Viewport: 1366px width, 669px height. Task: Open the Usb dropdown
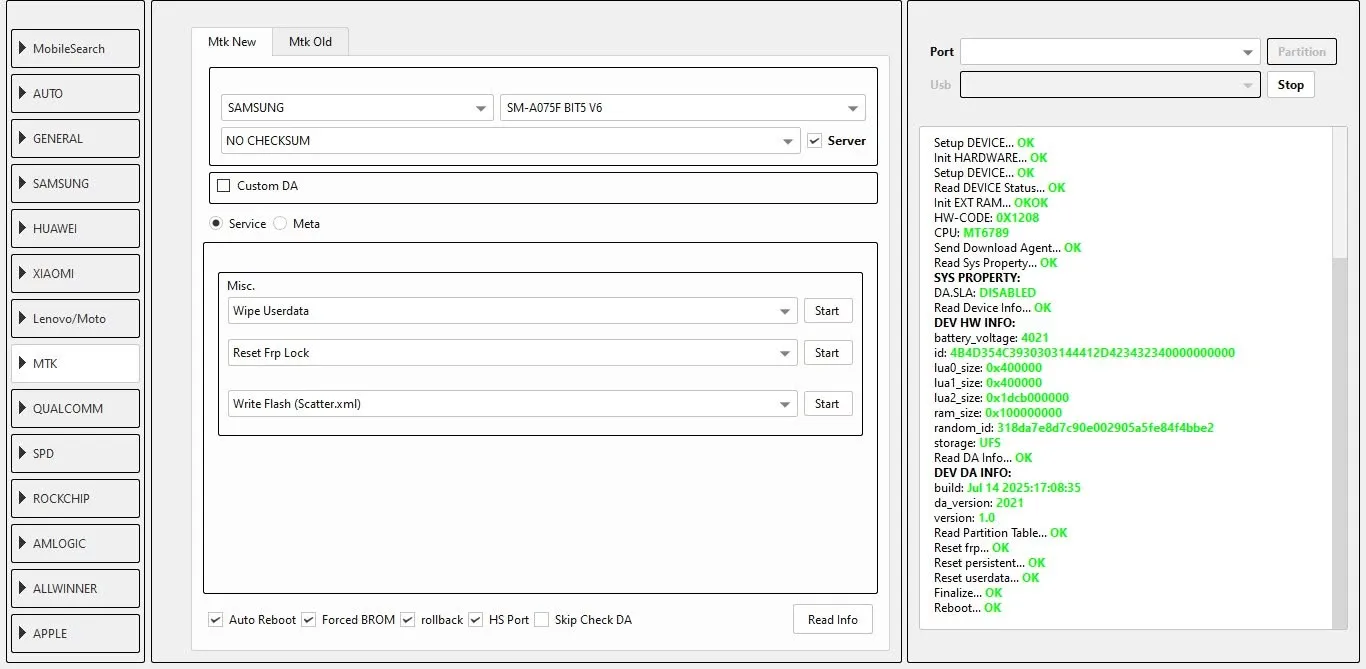(1110, 85)
